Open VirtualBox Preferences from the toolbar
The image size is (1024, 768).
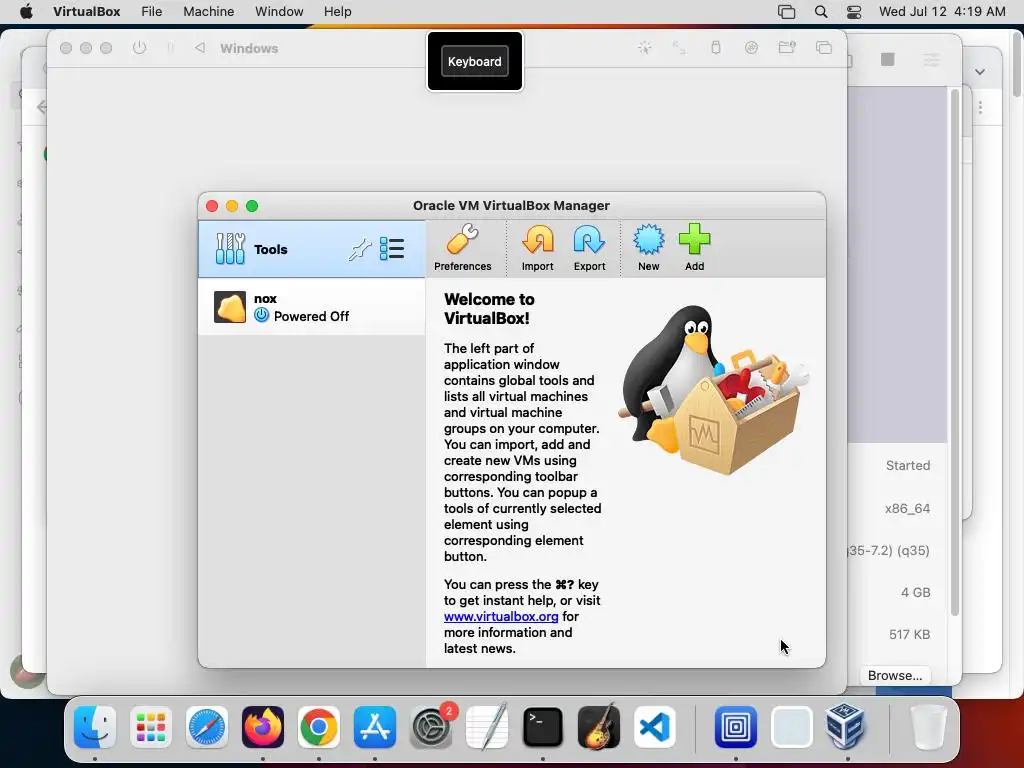[x=462, y=248]
